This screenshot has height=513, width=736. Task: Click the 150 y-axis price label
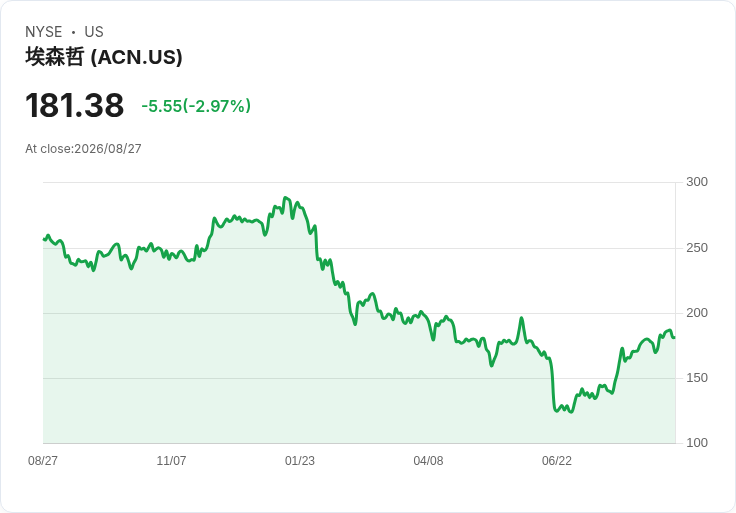point(697,378)
